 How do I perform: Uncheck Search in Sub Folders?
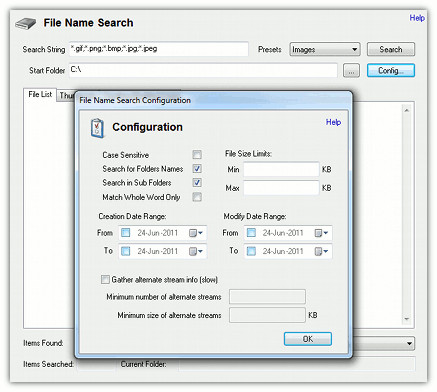(197, 183)
